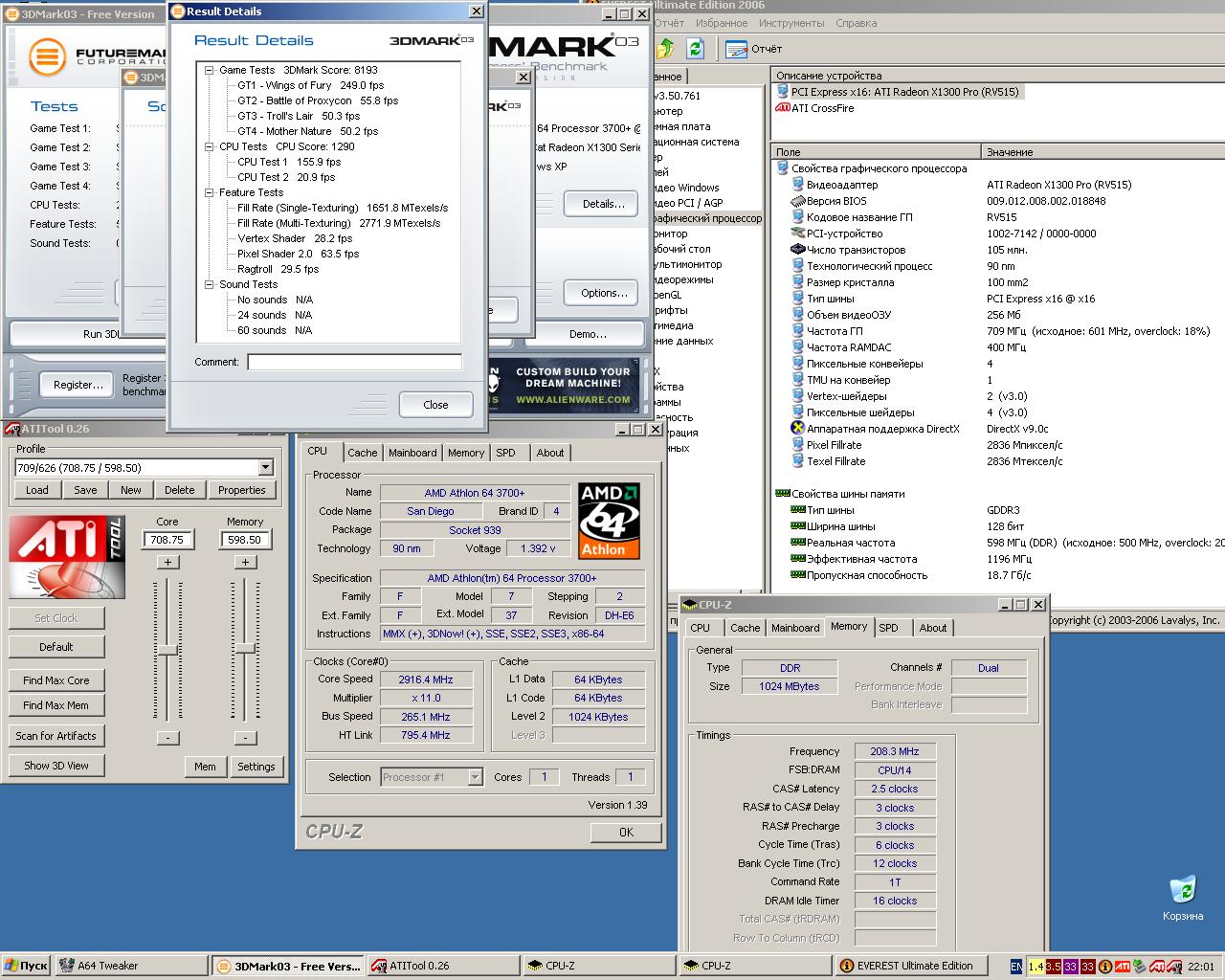Click the Futuremark orange logo in 3DMark03
Image resolution: width=1225 pixels, height=980 pixels.
point(46,57)
